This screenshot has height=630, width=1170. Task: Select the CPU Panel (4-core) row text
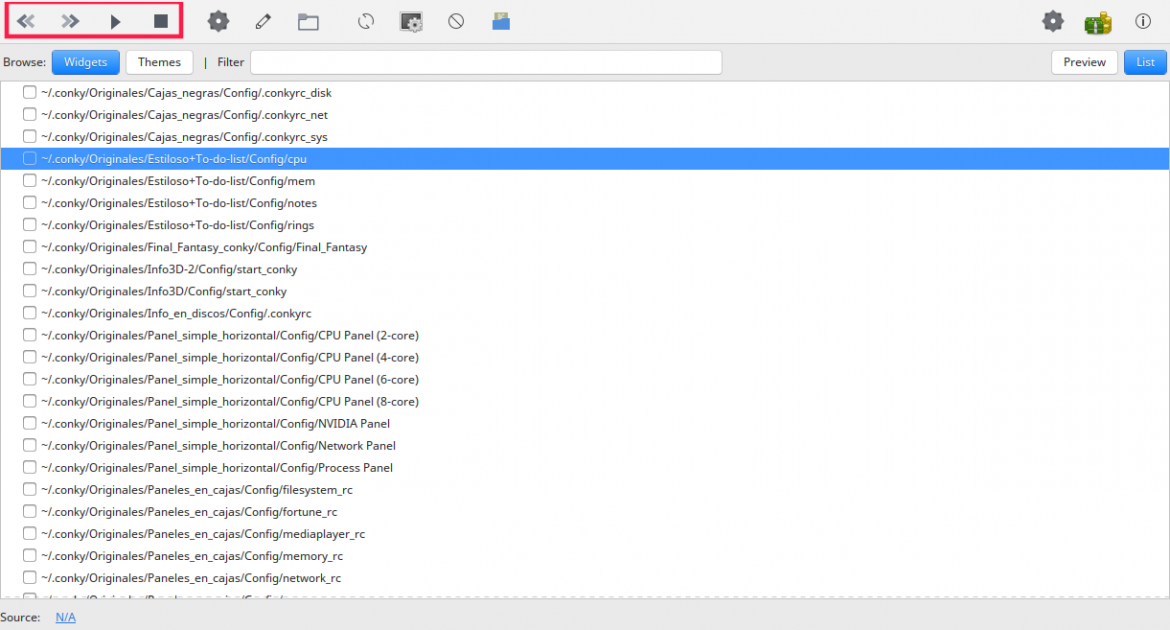click(230, 358)
